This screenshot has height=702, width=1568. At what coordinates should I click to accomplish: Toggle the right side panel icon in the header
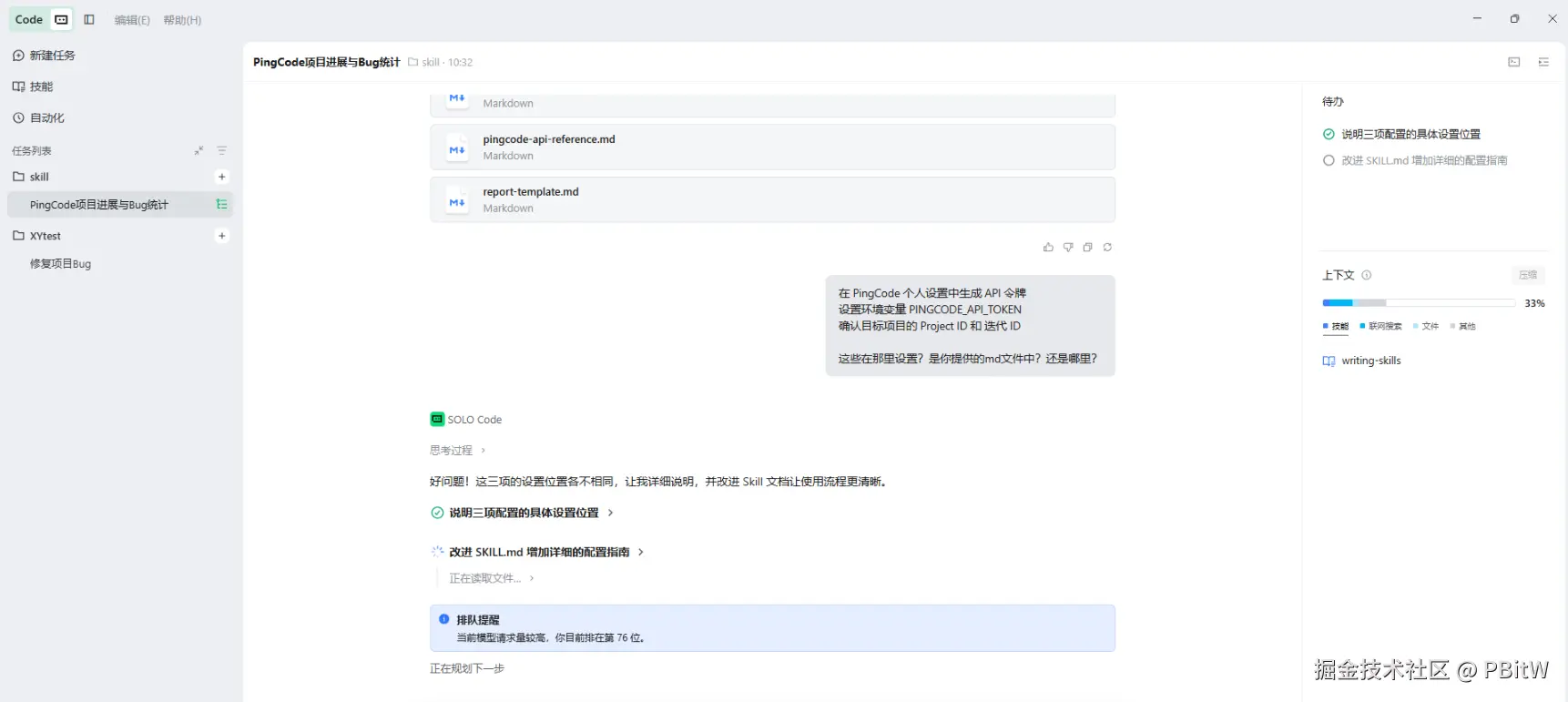1543,62
